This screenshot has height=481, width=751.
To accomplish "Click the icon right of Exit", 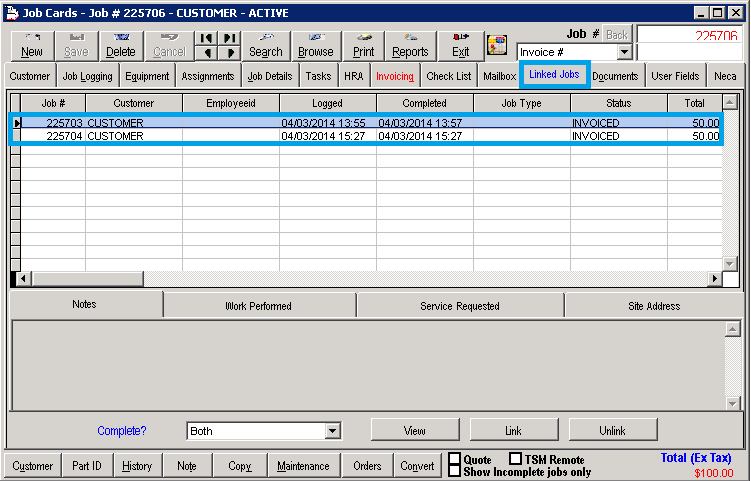I will pyautogui.click(x=497, y=46).
